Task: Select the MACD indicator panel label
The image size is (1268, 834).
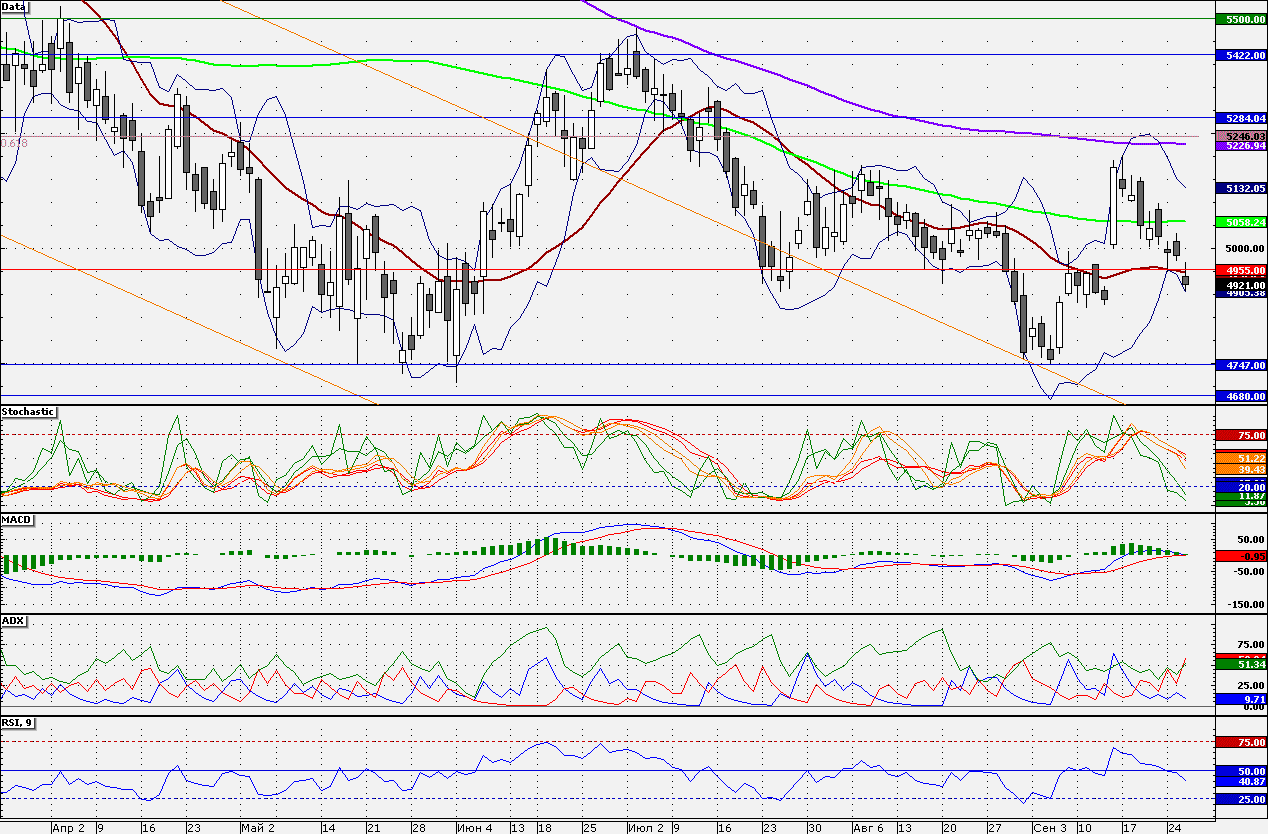Action: coord(17,520)
